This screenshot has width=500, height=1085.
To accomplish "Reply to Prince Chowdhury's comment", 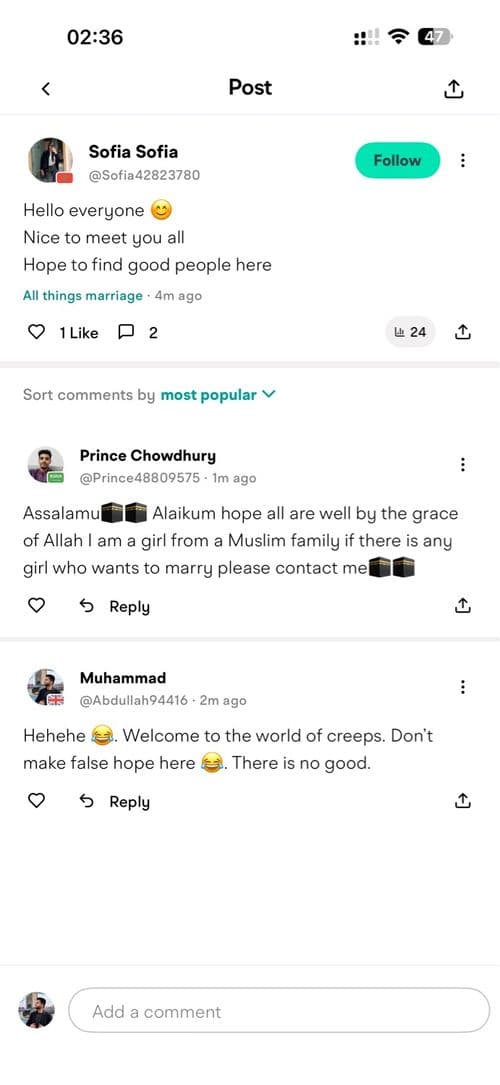I will click(115, 607).
